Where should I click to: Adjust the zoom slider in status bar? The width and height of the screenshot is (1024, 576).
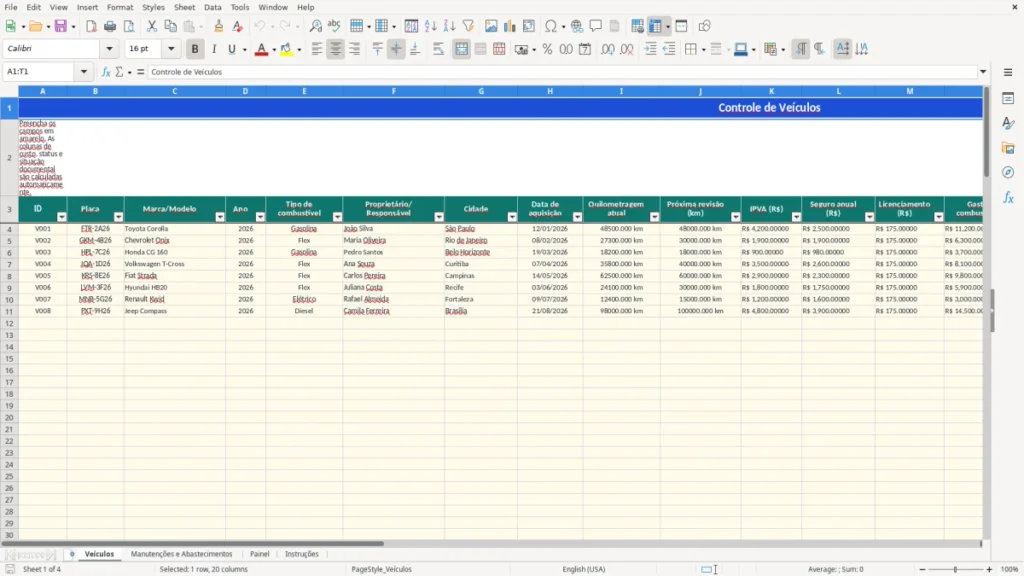click(x=955, y=569)
